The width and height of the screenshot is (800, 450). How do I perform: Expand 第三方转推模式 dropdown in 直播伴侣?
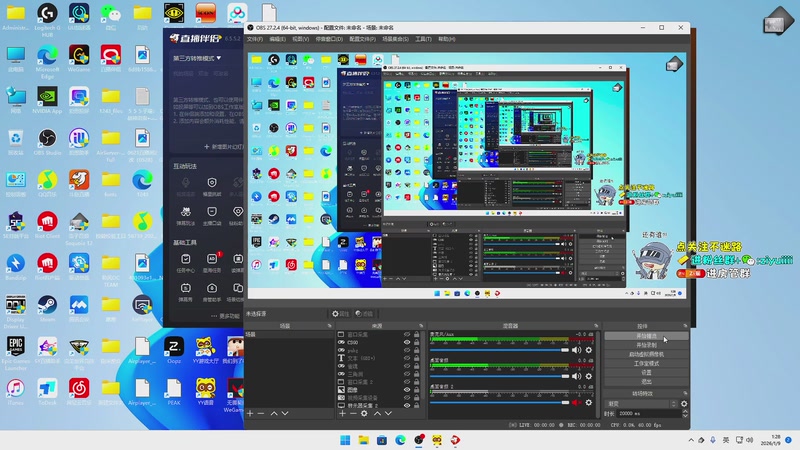197,58
